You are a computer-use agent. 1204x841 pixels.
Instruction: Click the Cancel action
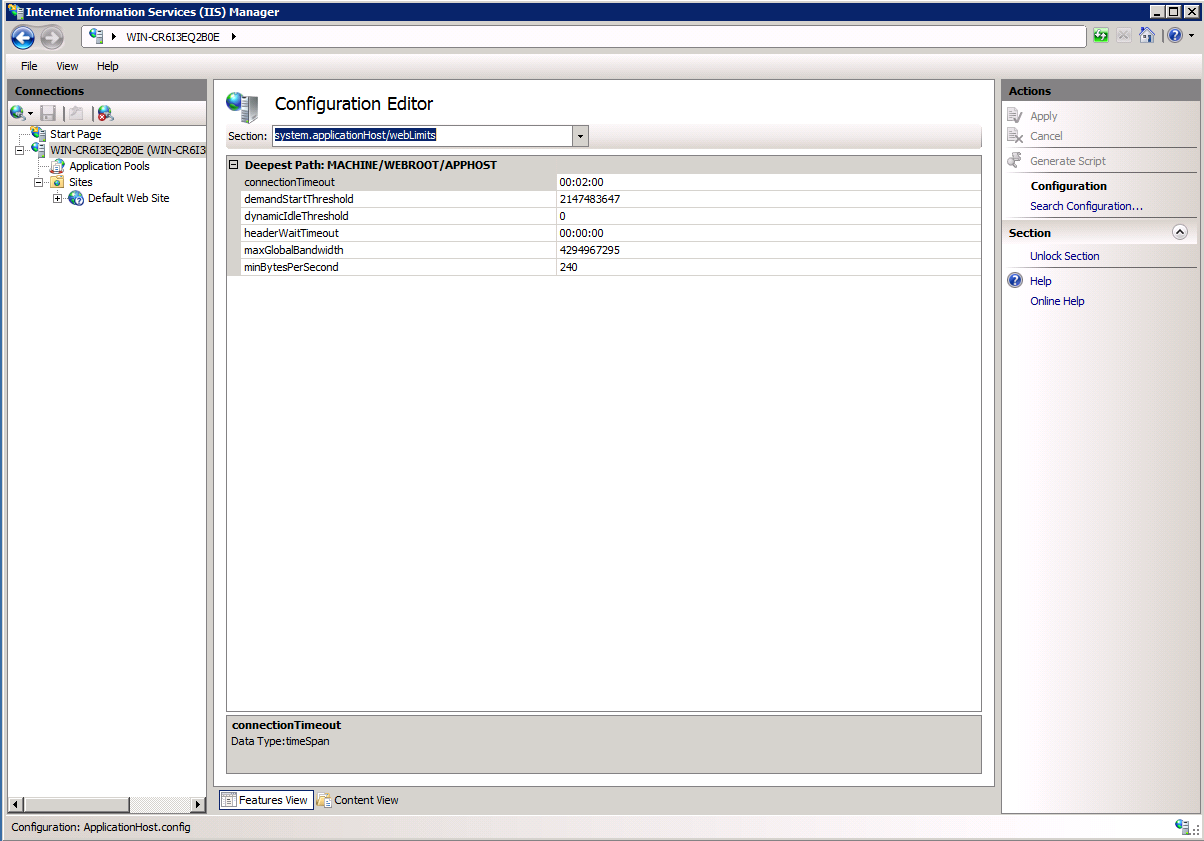[x=1046, y=136]
